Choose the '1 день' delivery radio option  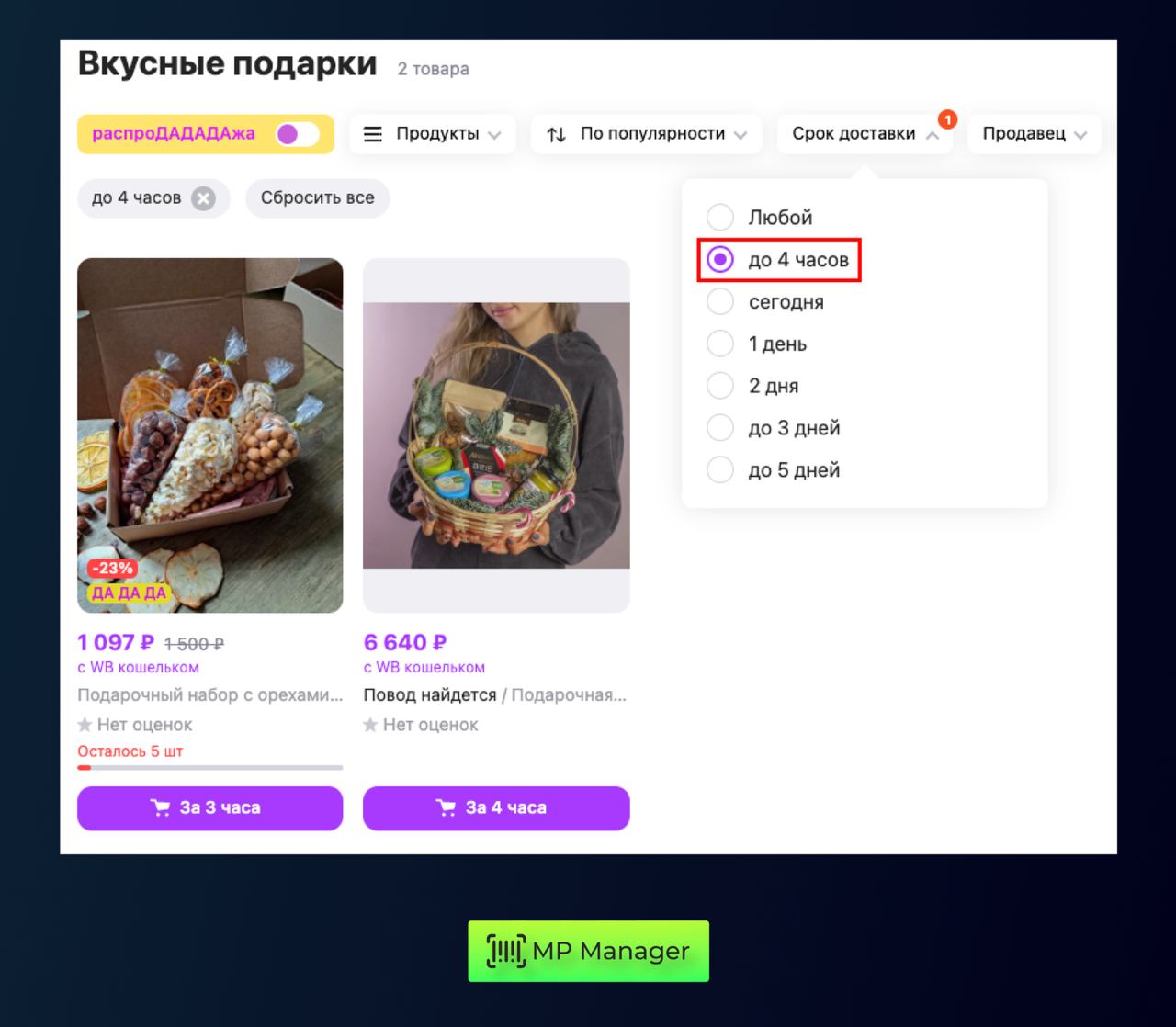point(720,344)
